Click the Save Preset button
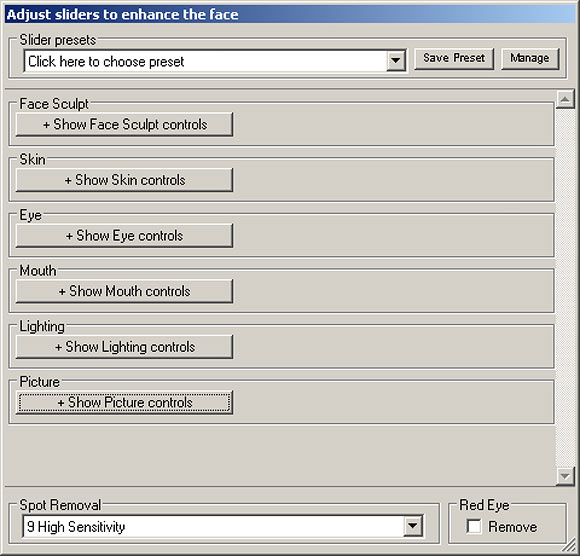The image size is (580, 556). point(454,58)
